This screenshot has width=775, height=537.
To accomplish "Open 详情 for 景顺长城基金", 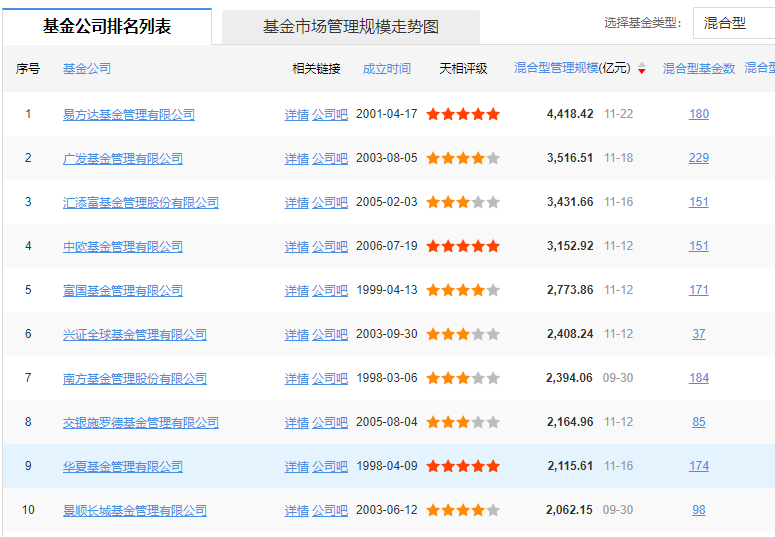I will (297, 510).
